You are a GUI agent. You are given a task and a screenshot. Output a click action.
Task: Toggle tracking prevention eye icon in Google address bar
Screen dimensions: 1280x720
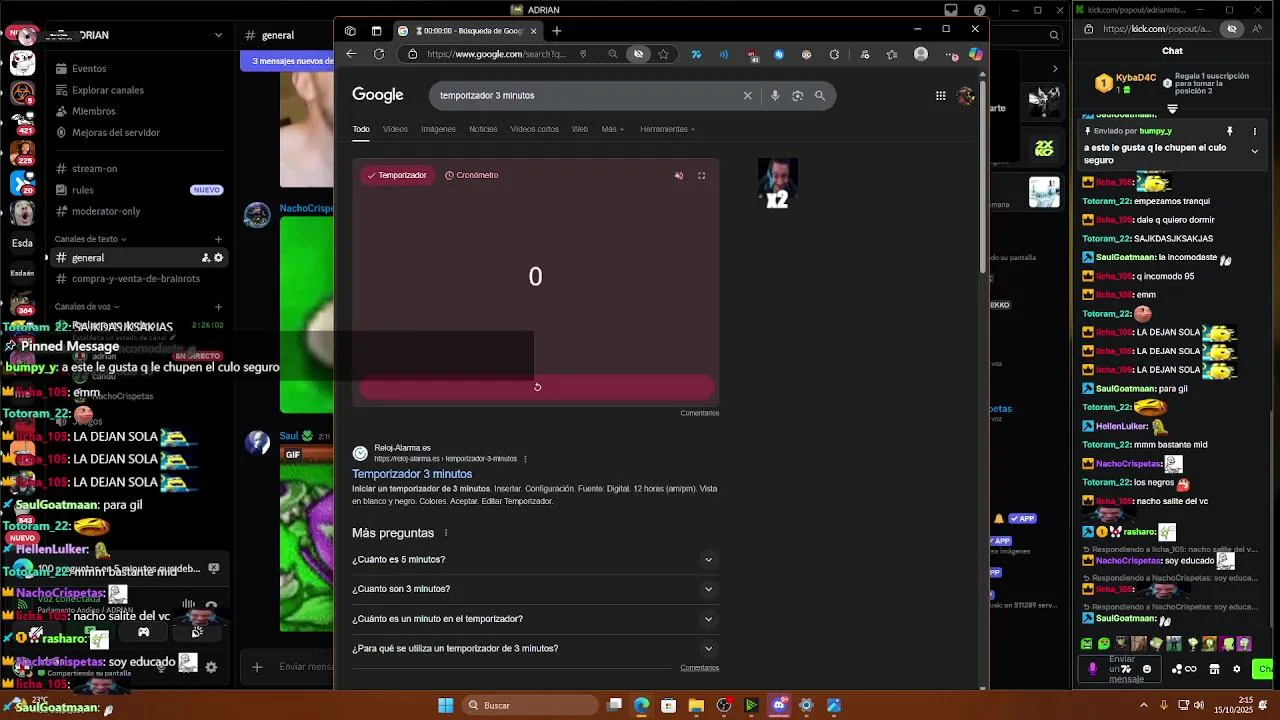click(x=638, y=54)
